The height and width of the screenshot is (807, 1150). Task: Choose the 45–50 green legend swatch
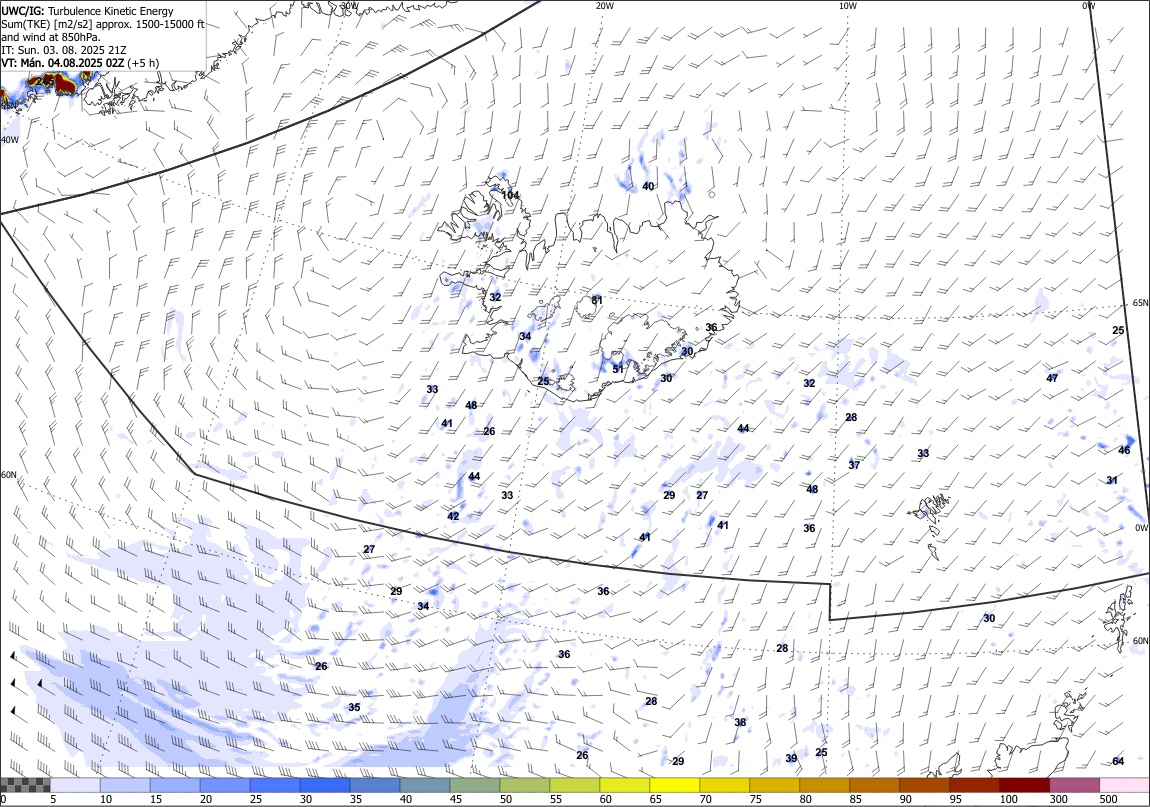pyautogui.click(x=475, y=785)
